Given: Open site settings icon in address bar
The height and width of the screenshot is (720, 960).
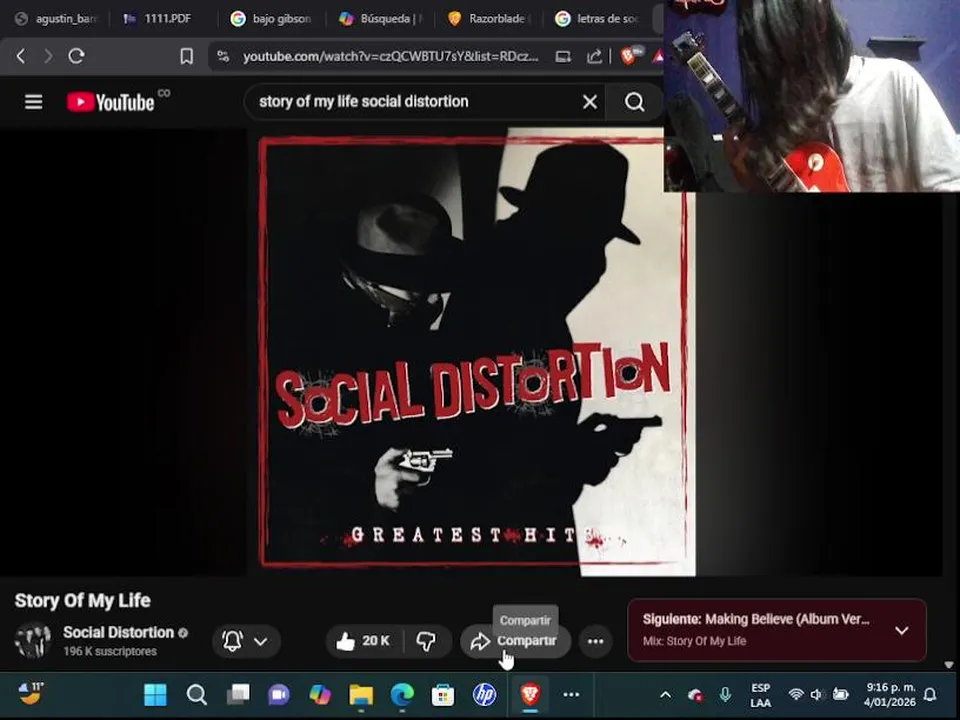Looking at the screenshot, I should 223,56.
